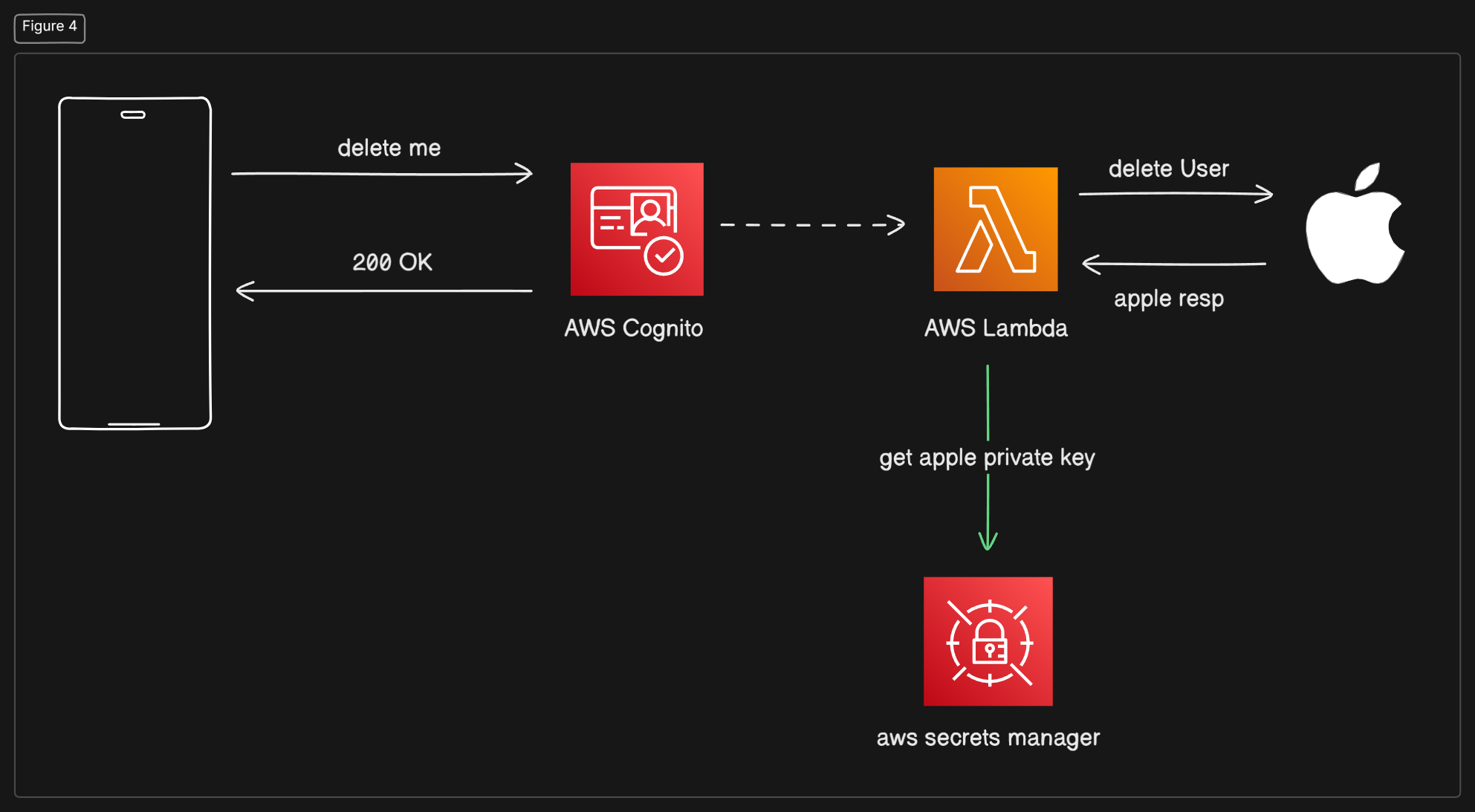Click the Apple logo
The image size is (1475, 812).
(1355, 223)
